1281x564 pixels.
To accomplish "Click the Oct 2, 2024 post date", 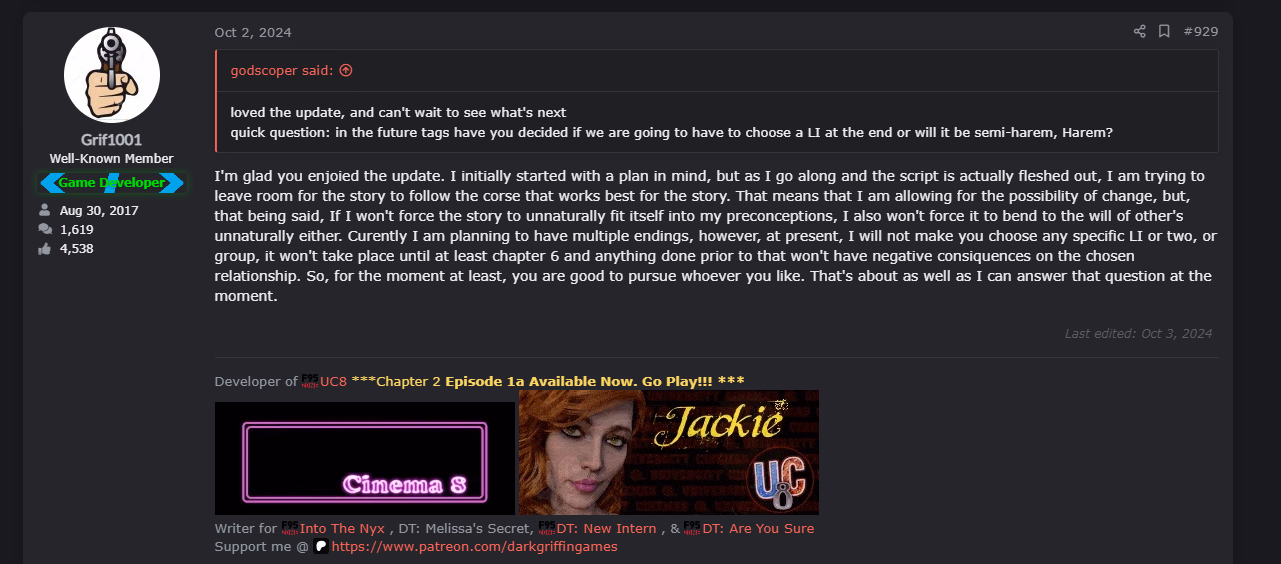I will click(253, 32).
